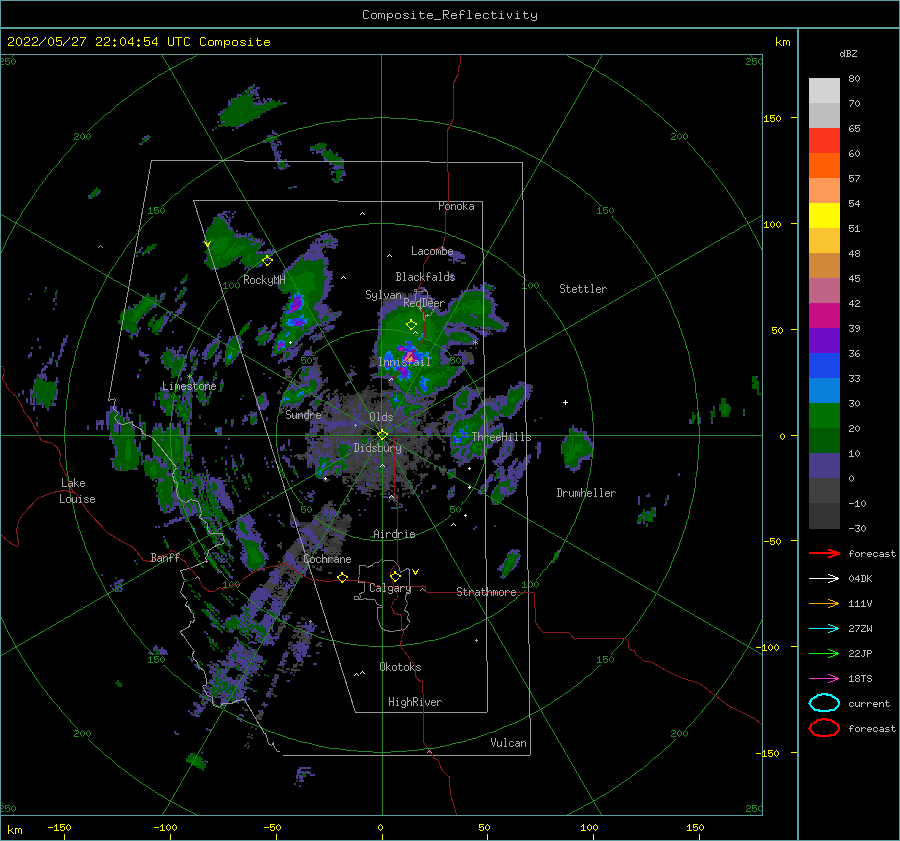The height and width of the screenshot is (841, 900).
Task: Pick the purple swatch in dBZ legend
Action: coord(824,340)
